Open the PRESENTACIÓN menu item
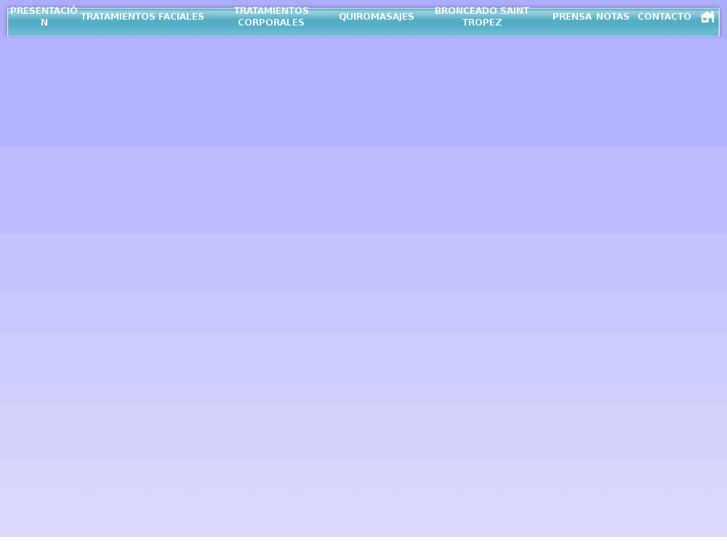The width and height of the screenshot is (727, 545). pyautogui.click(x=44, y=17)
